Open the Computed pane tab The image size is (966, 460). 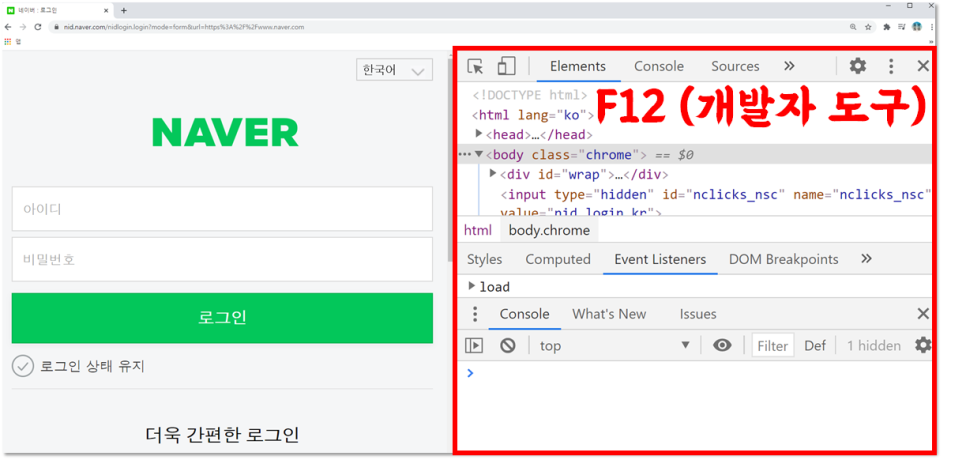[x=558, y=259]
